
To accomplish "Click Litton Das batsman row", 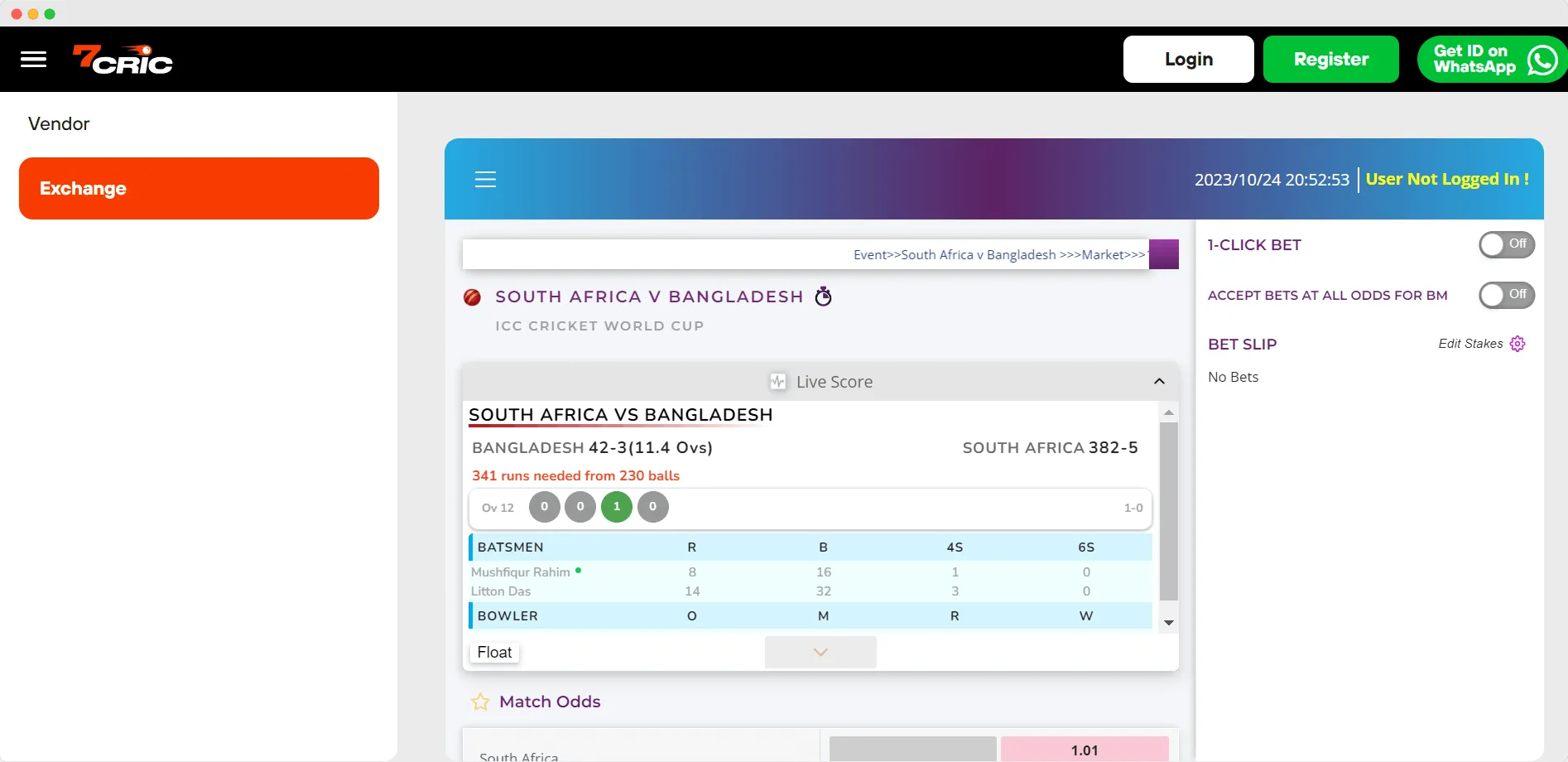I will tap(811, 591).
